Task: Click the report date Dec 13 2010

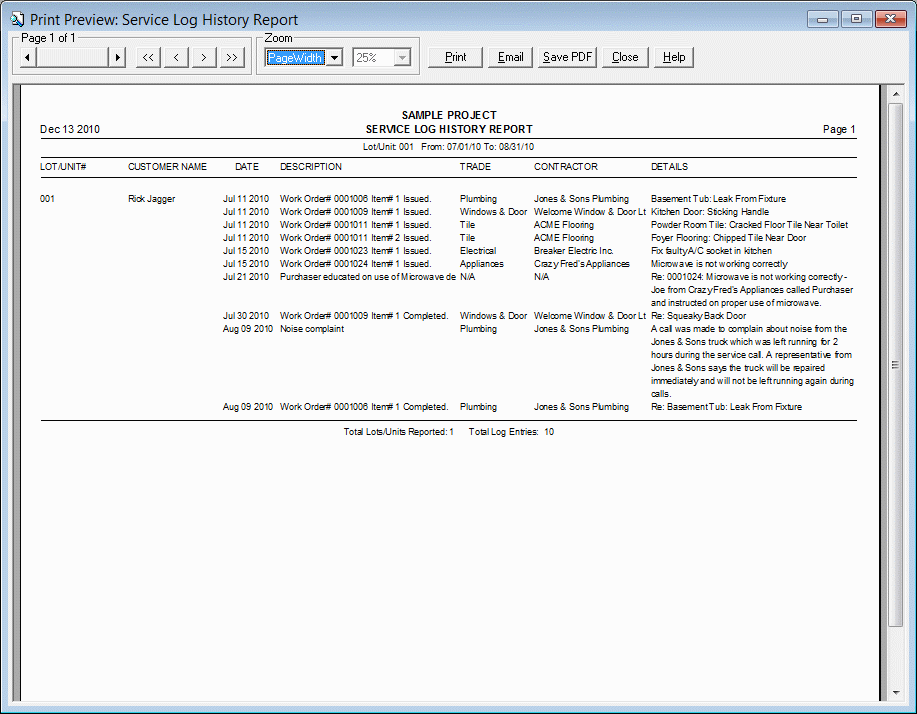Action: (x=70, y=129)
